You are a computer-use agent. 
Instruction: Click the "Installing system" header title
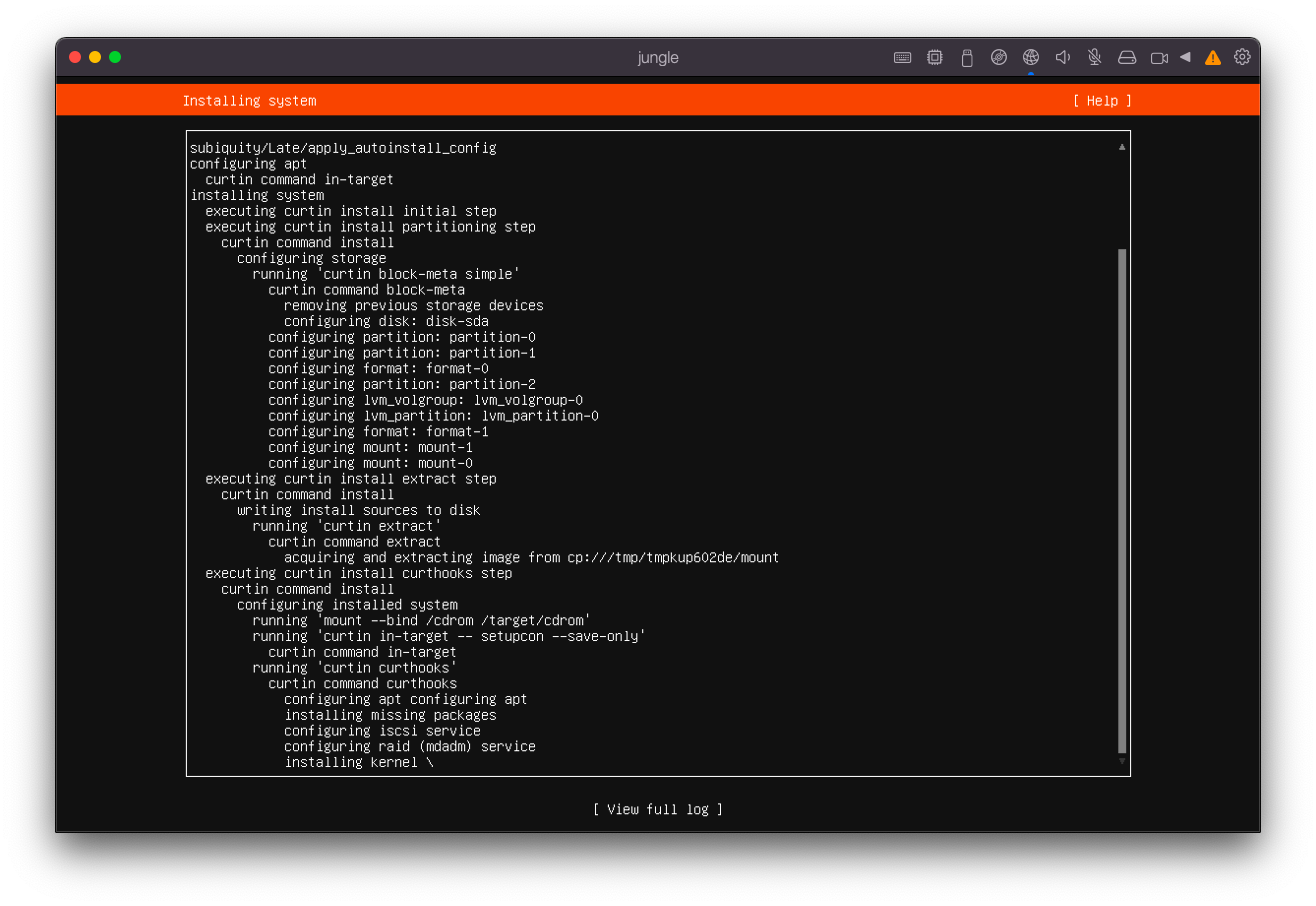click(249, 101)
